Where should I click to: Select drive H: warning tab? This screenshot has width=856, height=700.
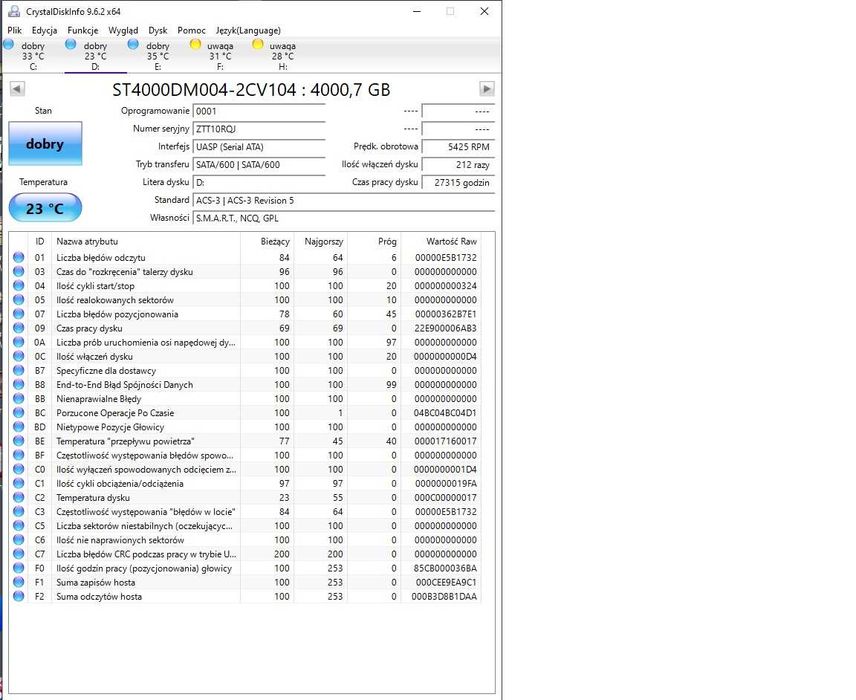click(x=282, y=56)
